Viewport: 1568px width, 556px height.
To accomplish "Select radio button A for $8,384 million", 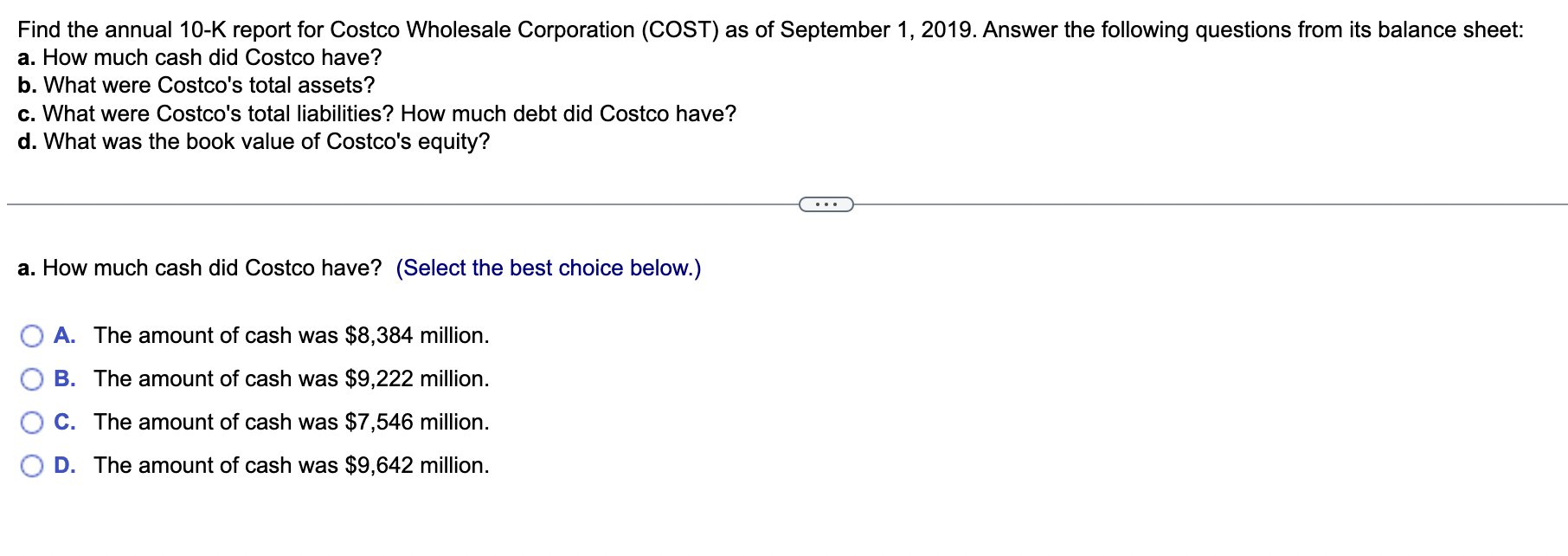I will (x=32, y=335).
